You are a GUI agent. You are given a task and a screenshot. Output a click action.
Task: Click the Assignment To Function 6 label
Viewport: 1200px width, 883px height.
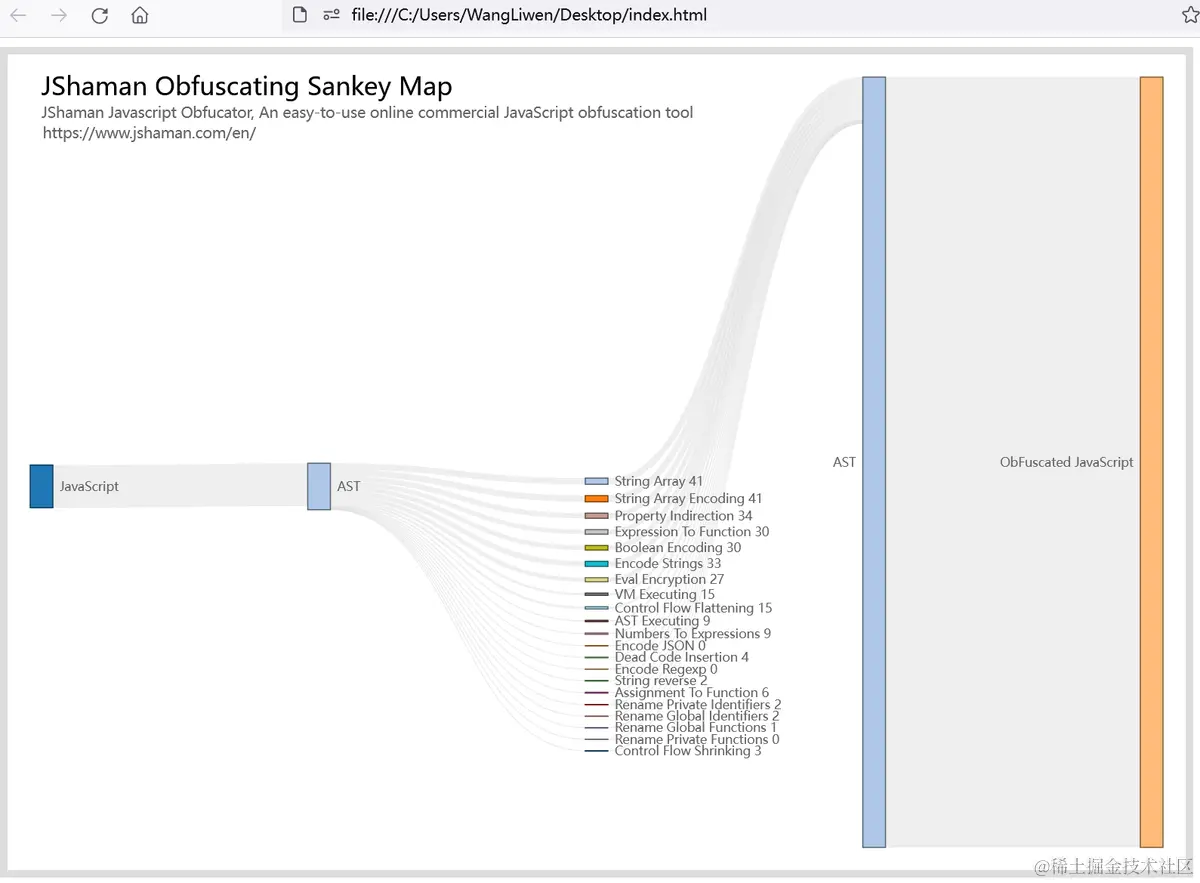coord(691,693)
